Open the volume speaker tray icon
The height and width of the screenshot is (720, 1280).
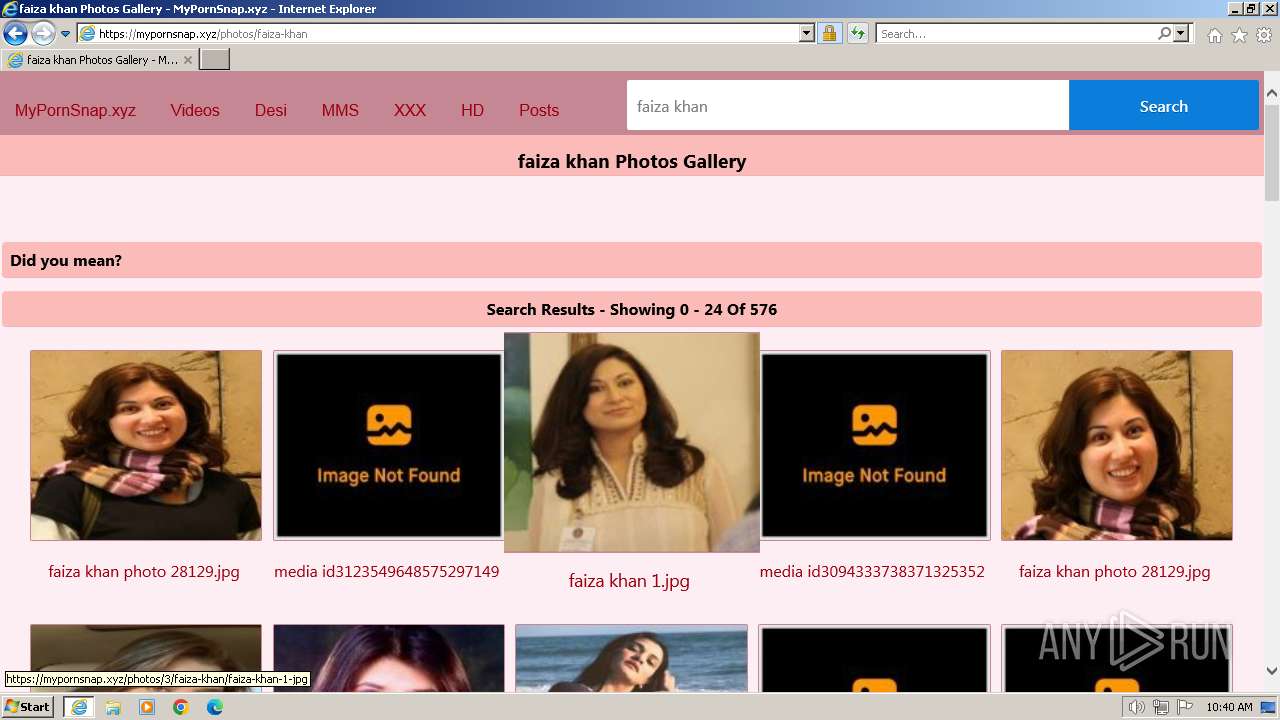pyautogui.click(x=1137, y=707)
